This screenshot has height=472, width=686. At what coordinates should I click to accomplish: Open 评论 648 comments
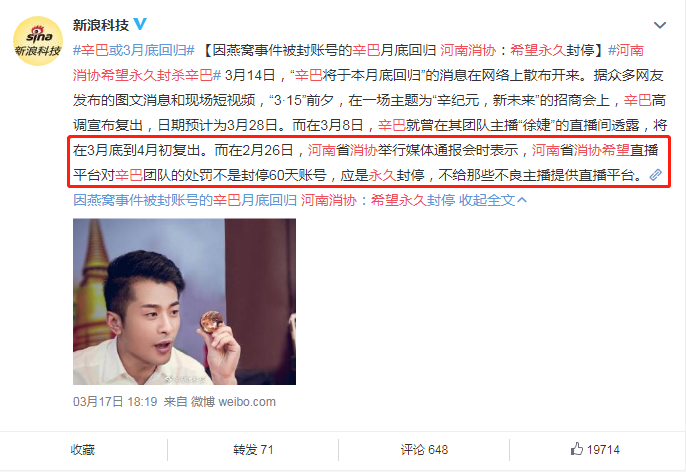424,450
